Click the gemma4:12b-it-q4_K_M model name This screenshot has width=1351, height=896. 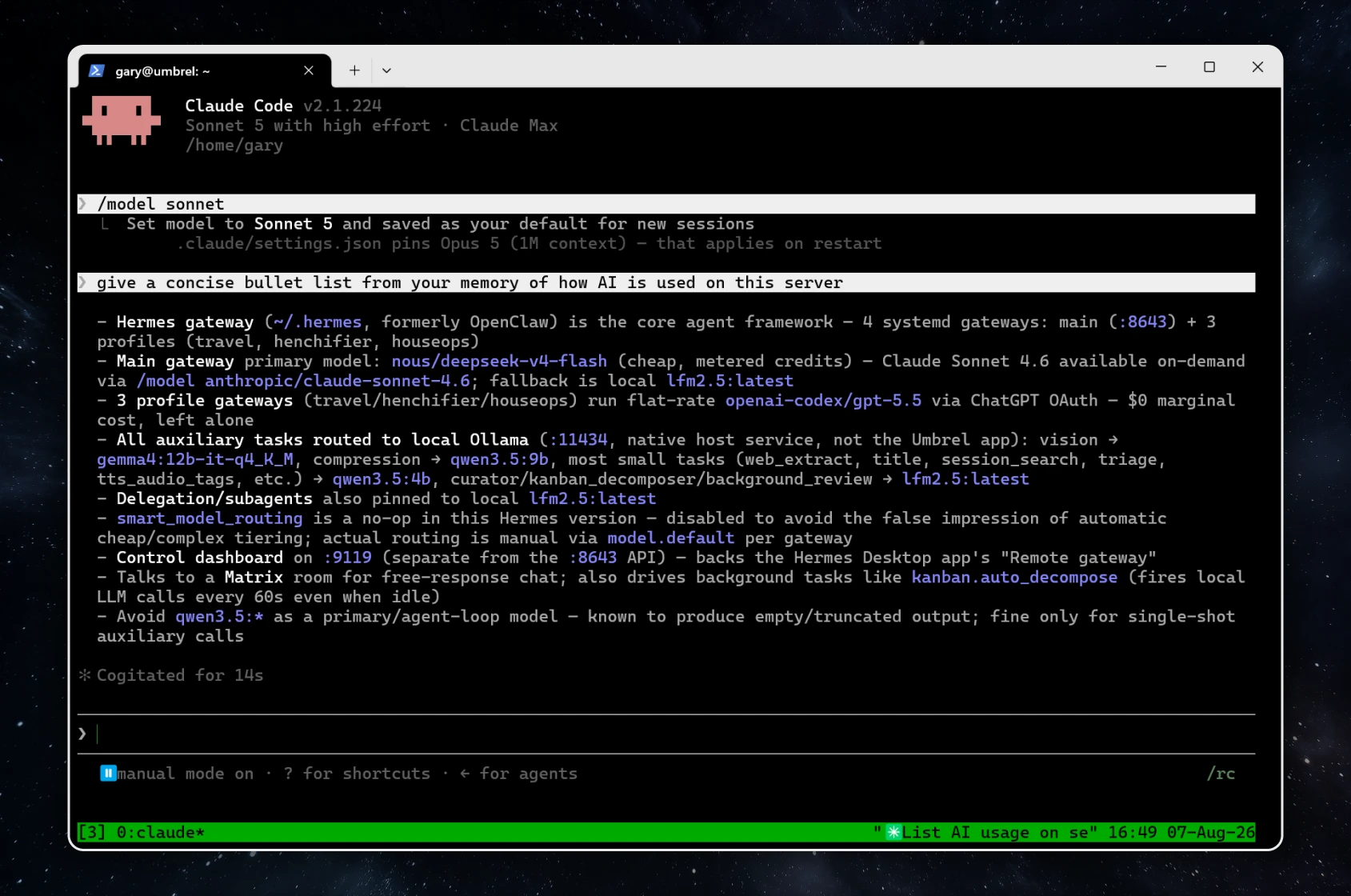click(x=195, y=459)
